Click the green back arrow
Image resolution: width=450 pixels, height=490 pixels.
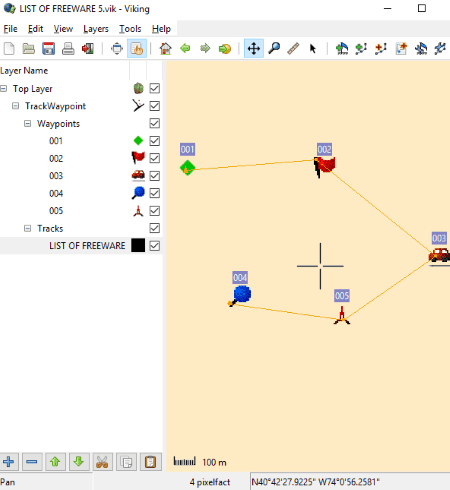185,49
